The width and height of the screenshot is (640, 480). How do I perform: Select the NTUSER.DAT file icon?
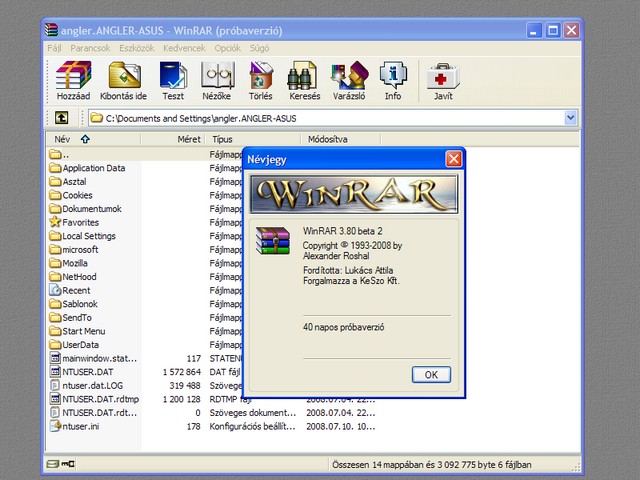point(55,372)
